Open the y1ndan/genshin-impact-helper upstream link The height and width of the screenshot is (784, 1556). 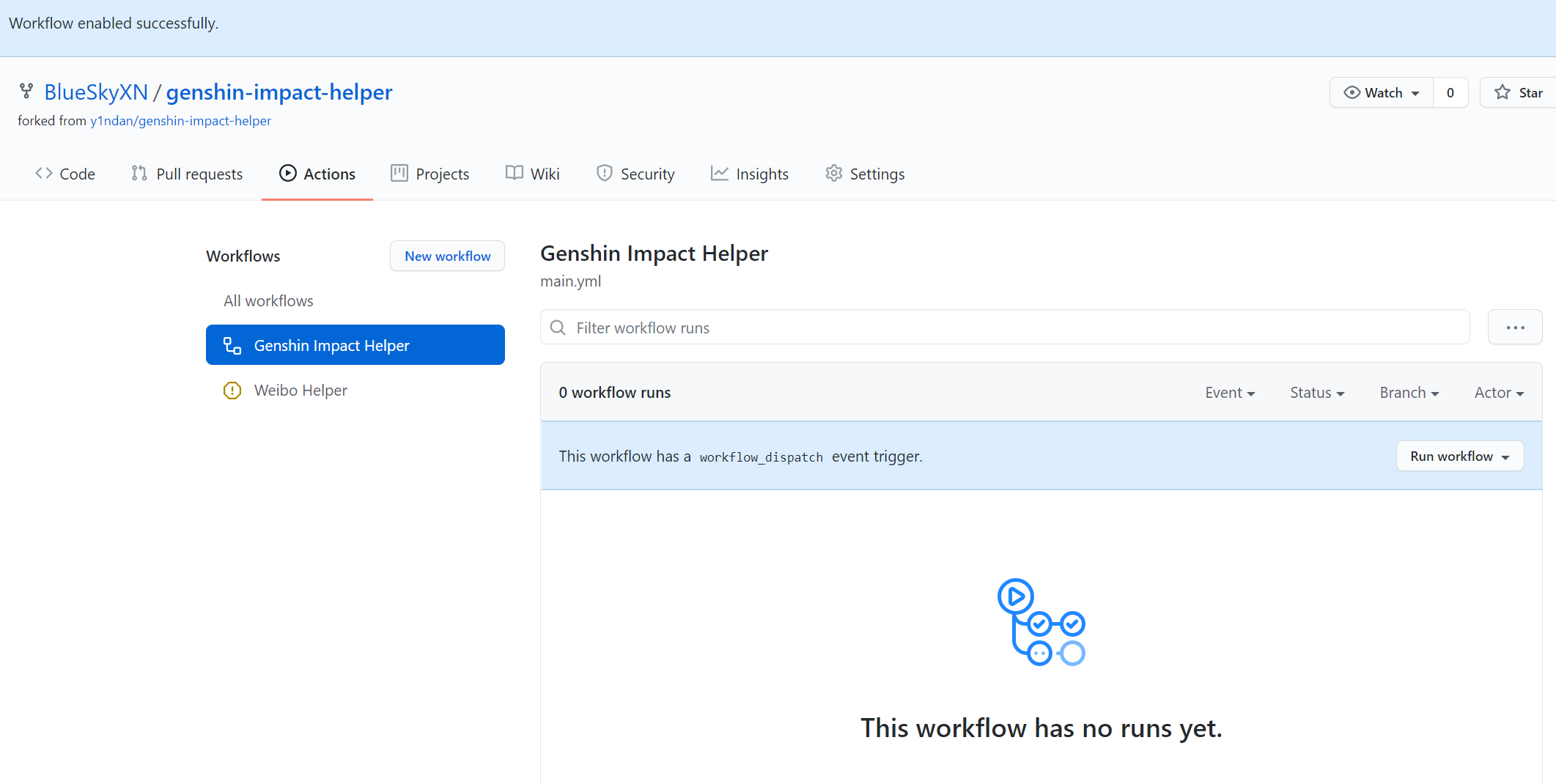[x=180, y=121]
